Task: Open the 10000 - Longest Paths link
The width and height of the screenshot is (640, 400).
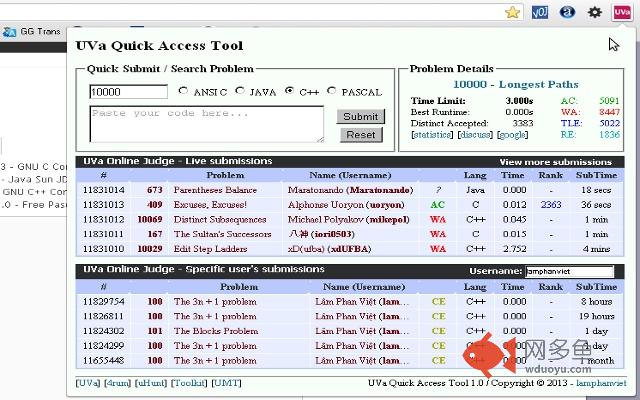Action: [516, 84]
